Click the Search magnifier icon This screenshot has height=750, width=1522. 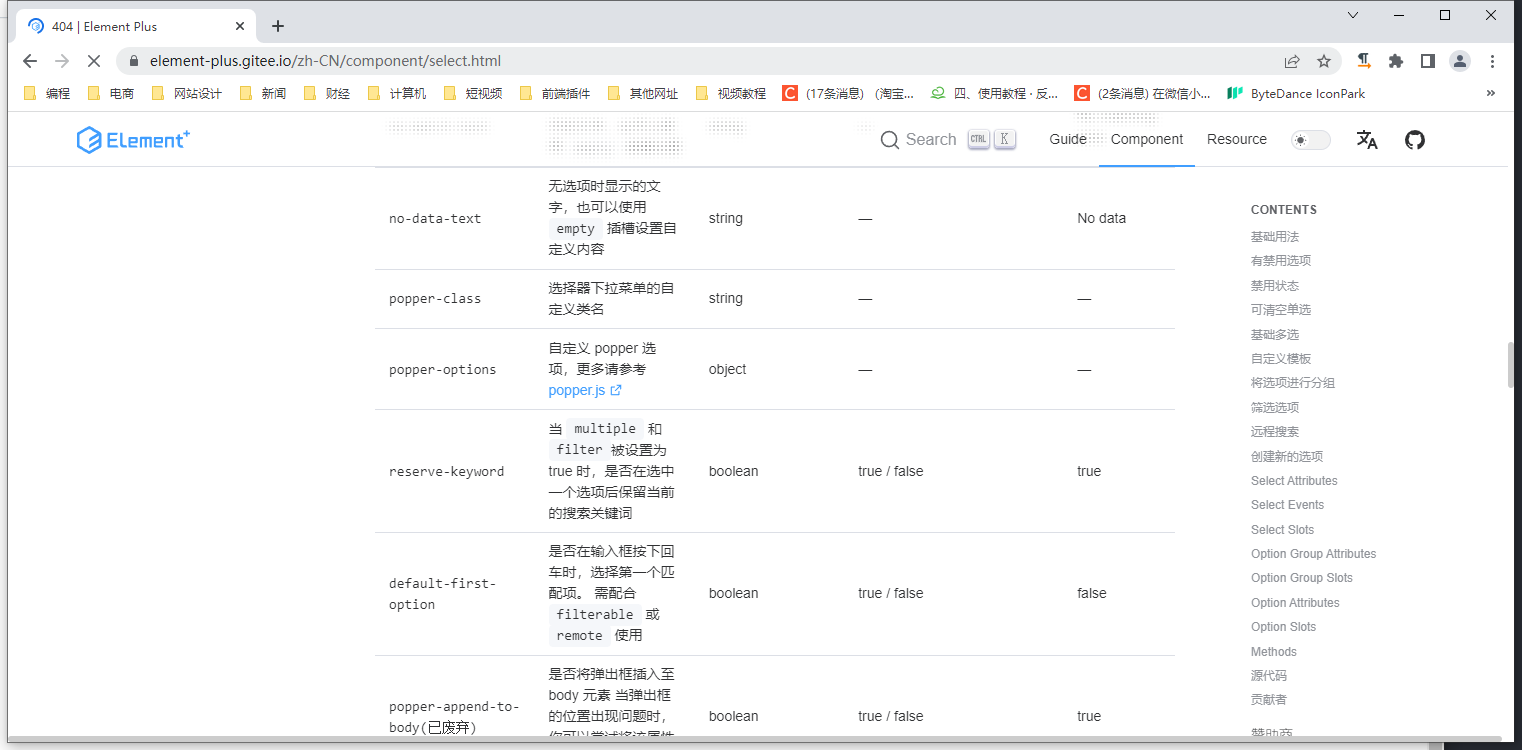889,140
